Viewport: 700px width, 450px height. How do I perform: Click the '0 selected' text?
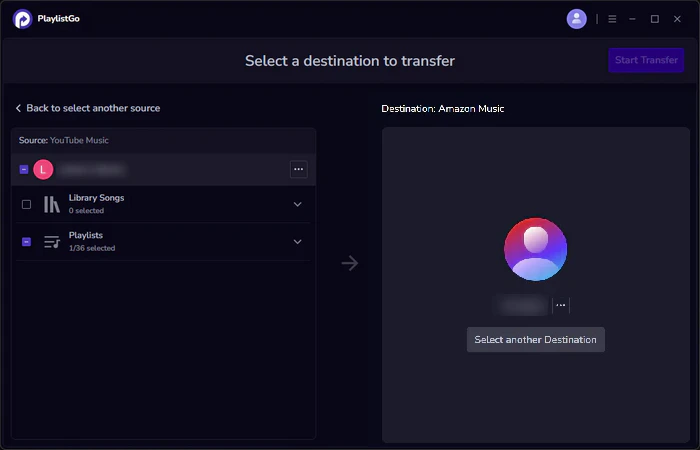[86, 211]
